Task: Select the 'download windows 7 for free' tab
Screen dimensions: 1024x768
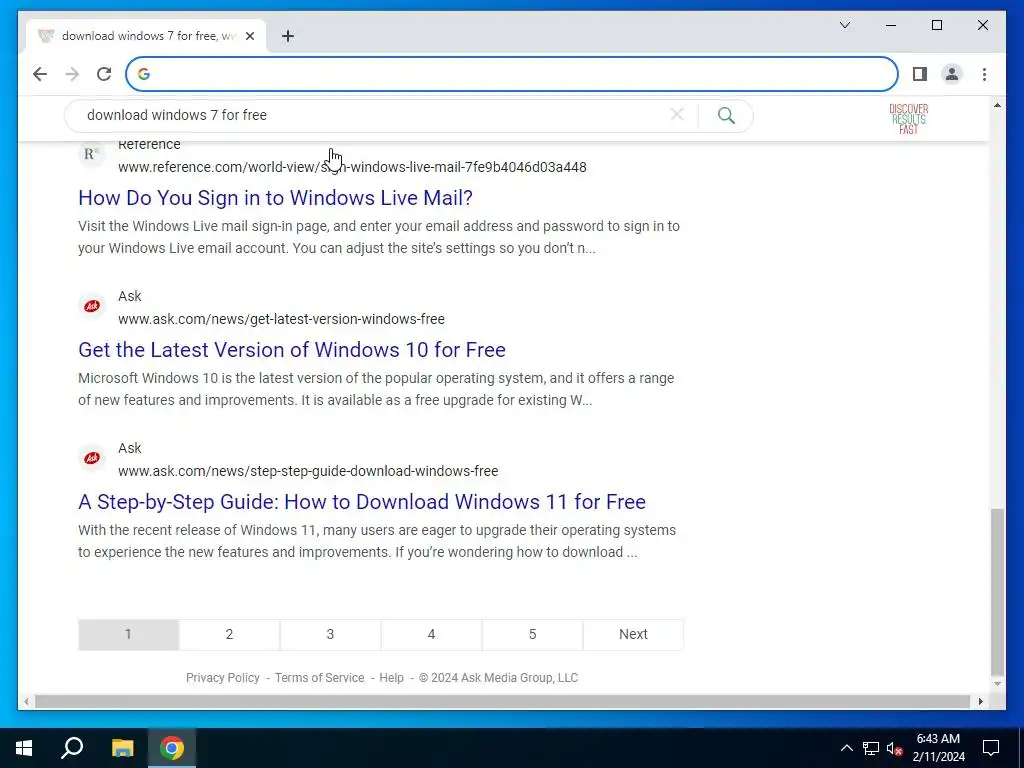Action: click(146, 36)
